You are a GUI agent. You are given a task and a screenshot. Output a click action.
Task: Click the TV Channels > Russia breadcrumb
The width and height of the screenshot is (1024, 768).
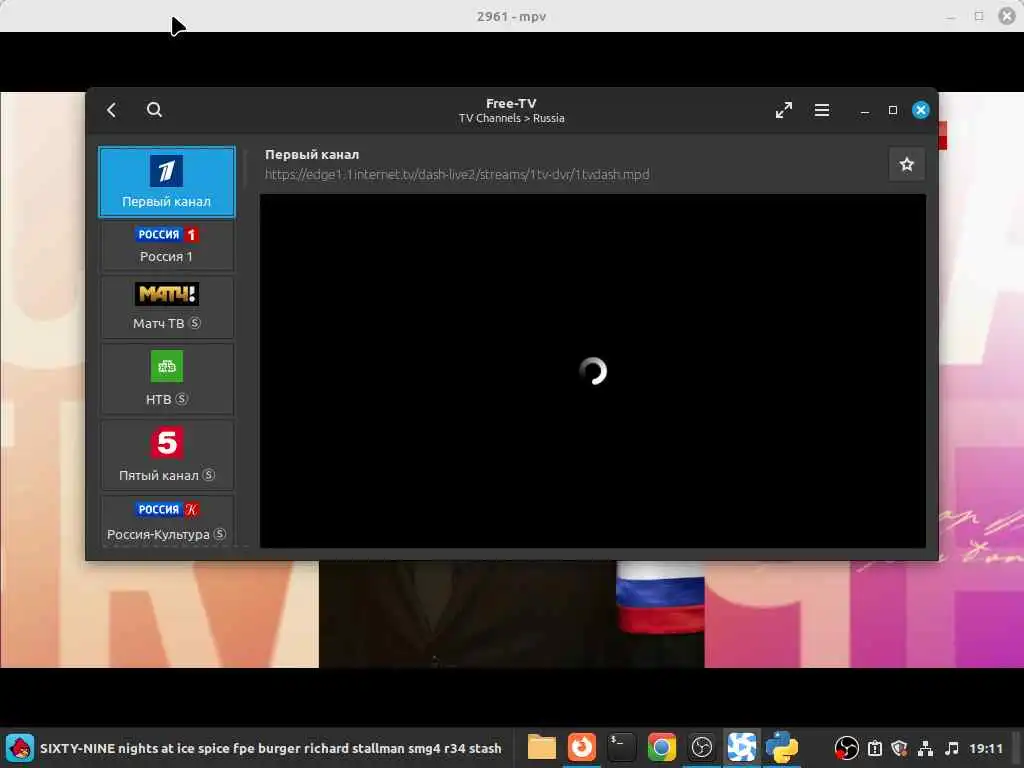point(511,118)
